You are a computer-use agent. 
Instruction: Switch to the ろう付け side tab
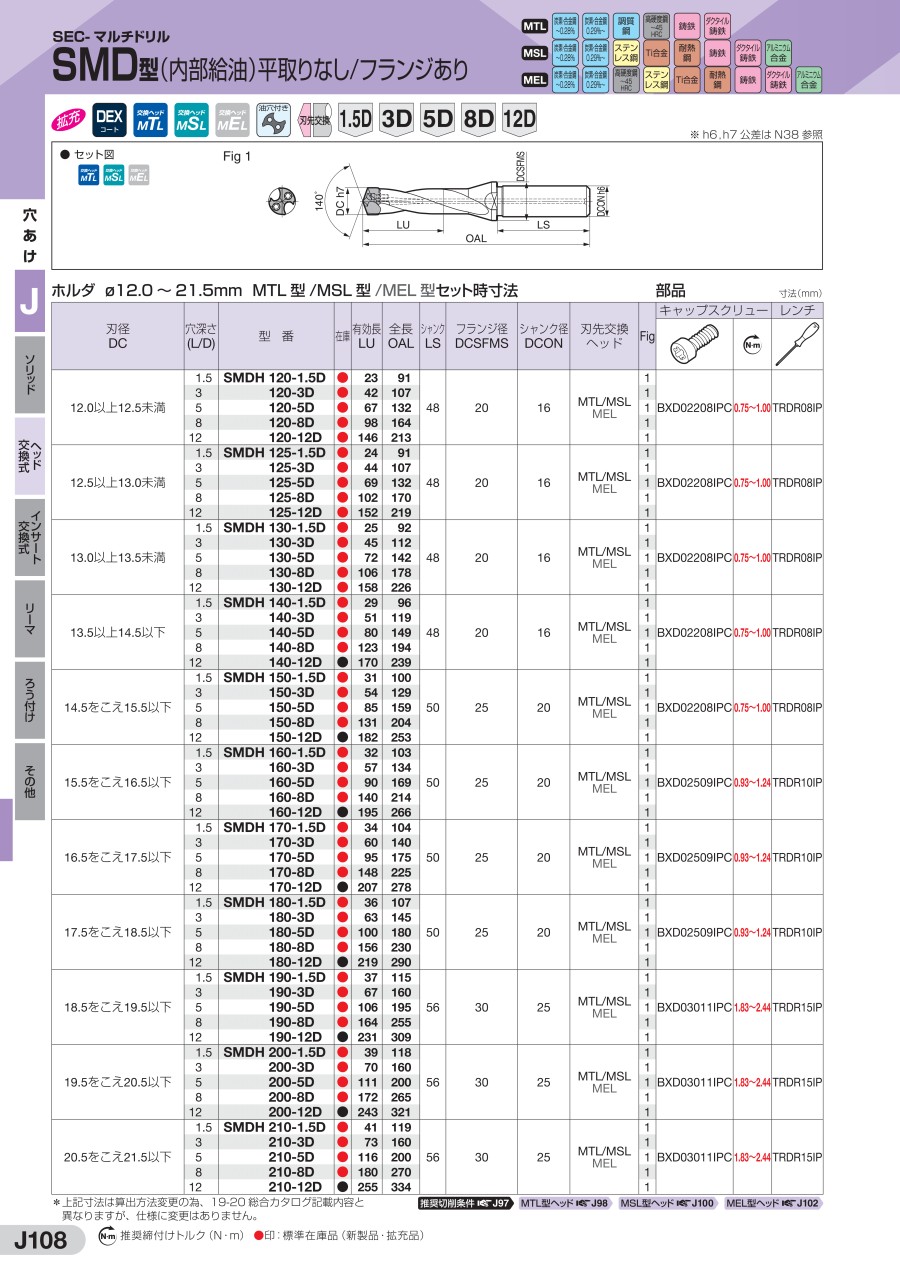(29, 699)
